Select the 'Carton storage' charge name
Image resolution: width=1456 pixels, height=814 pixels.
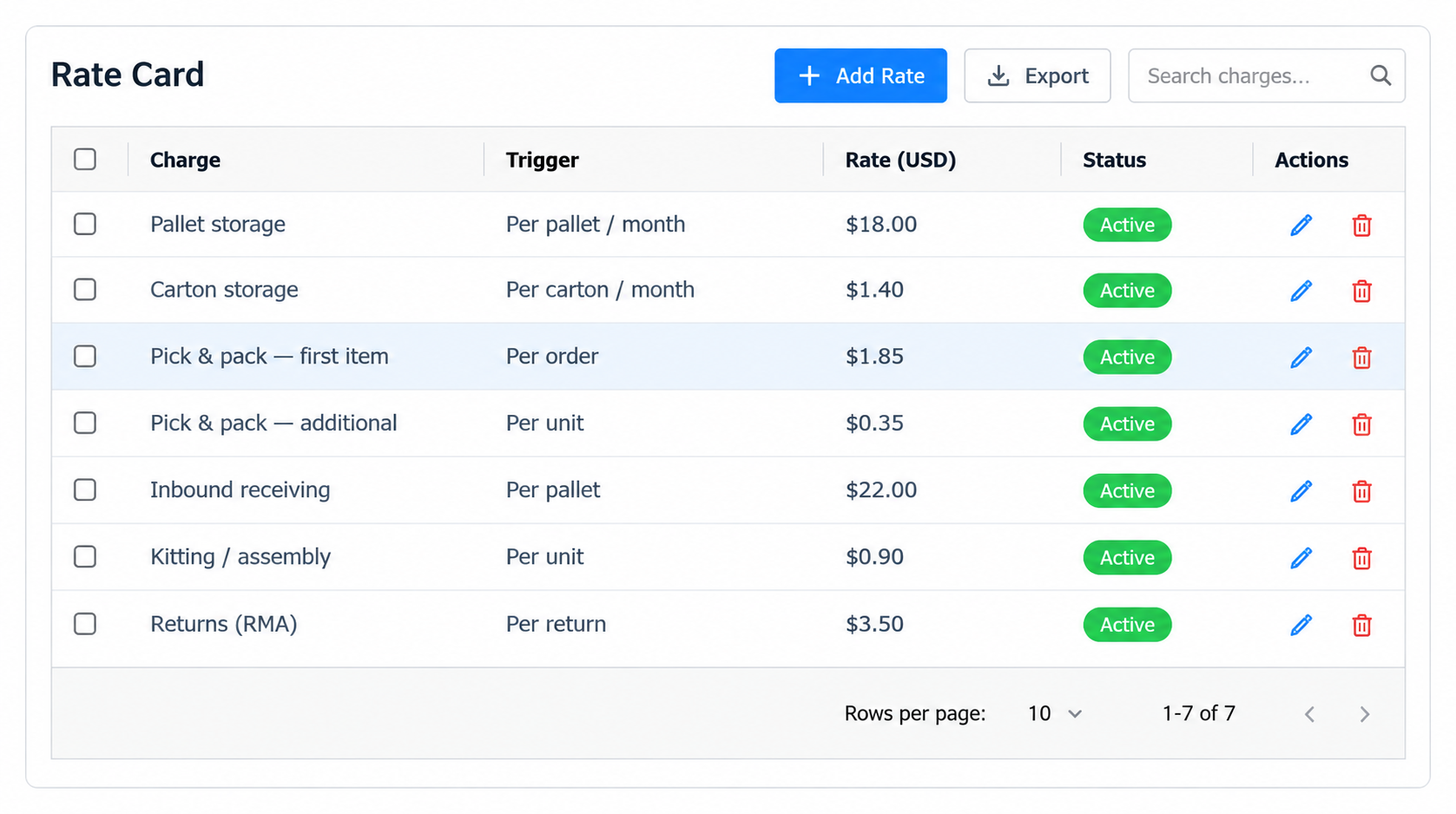click(224, 290)
